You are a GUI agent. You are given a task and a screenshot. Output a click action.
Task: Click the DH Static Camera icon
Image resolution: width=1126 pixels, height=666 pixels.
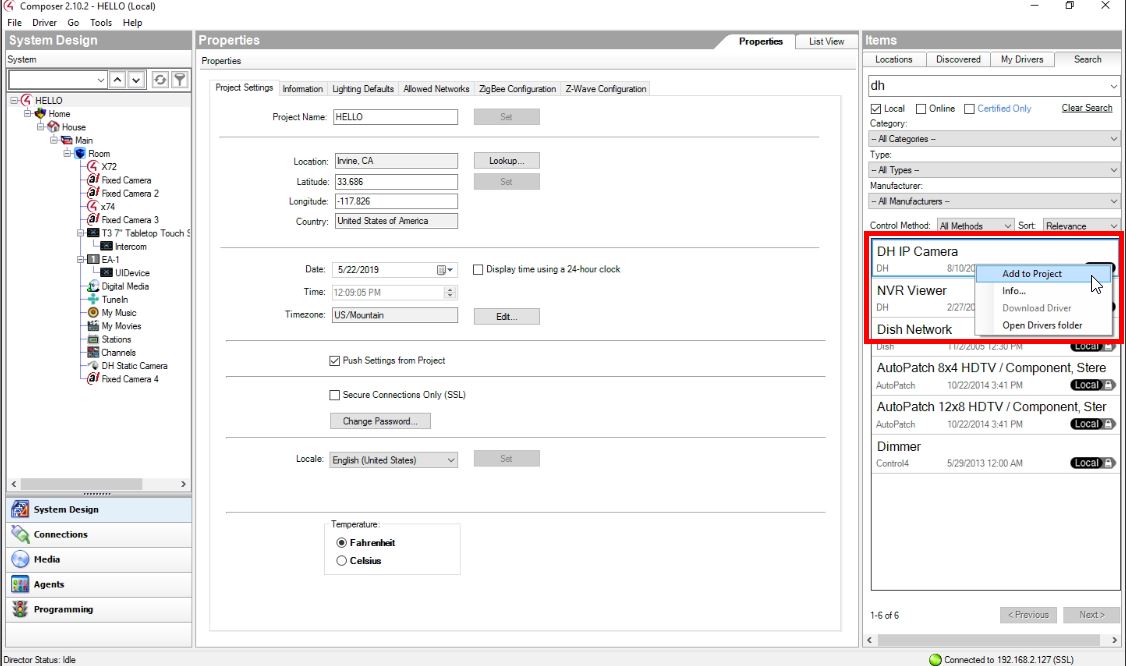point(94,366)
